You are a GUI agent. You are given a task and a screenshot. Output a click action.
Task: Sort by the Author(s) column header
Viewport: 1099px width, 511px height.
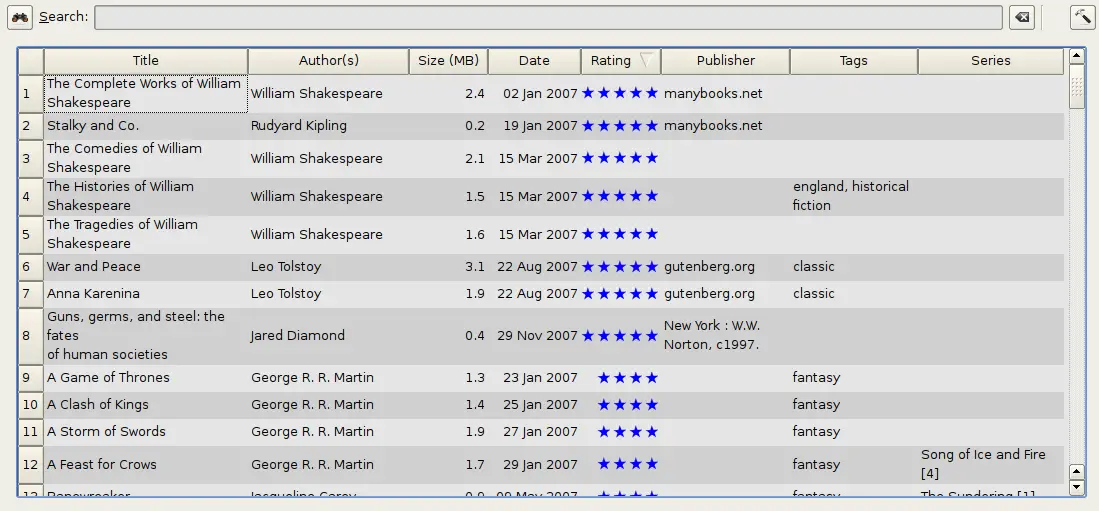(329, 61)
